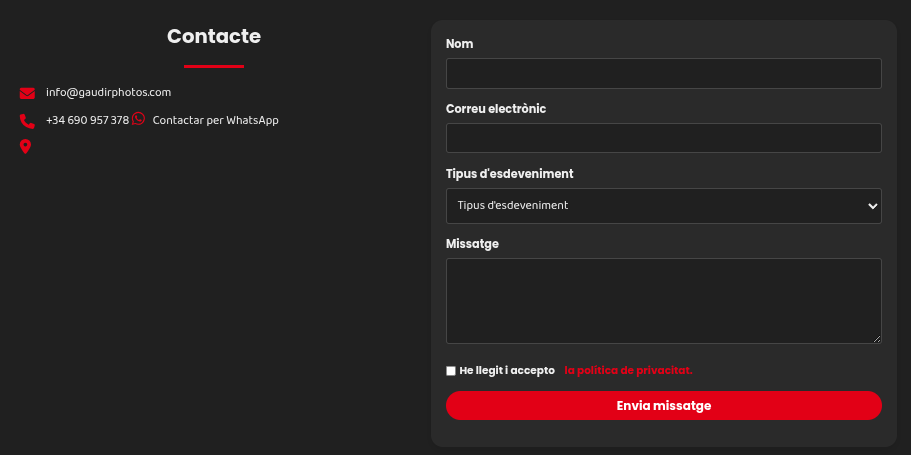The width and height of the screenshot is (911, 455).
Task: Focus the Nom text field
Action: [663, 73]
